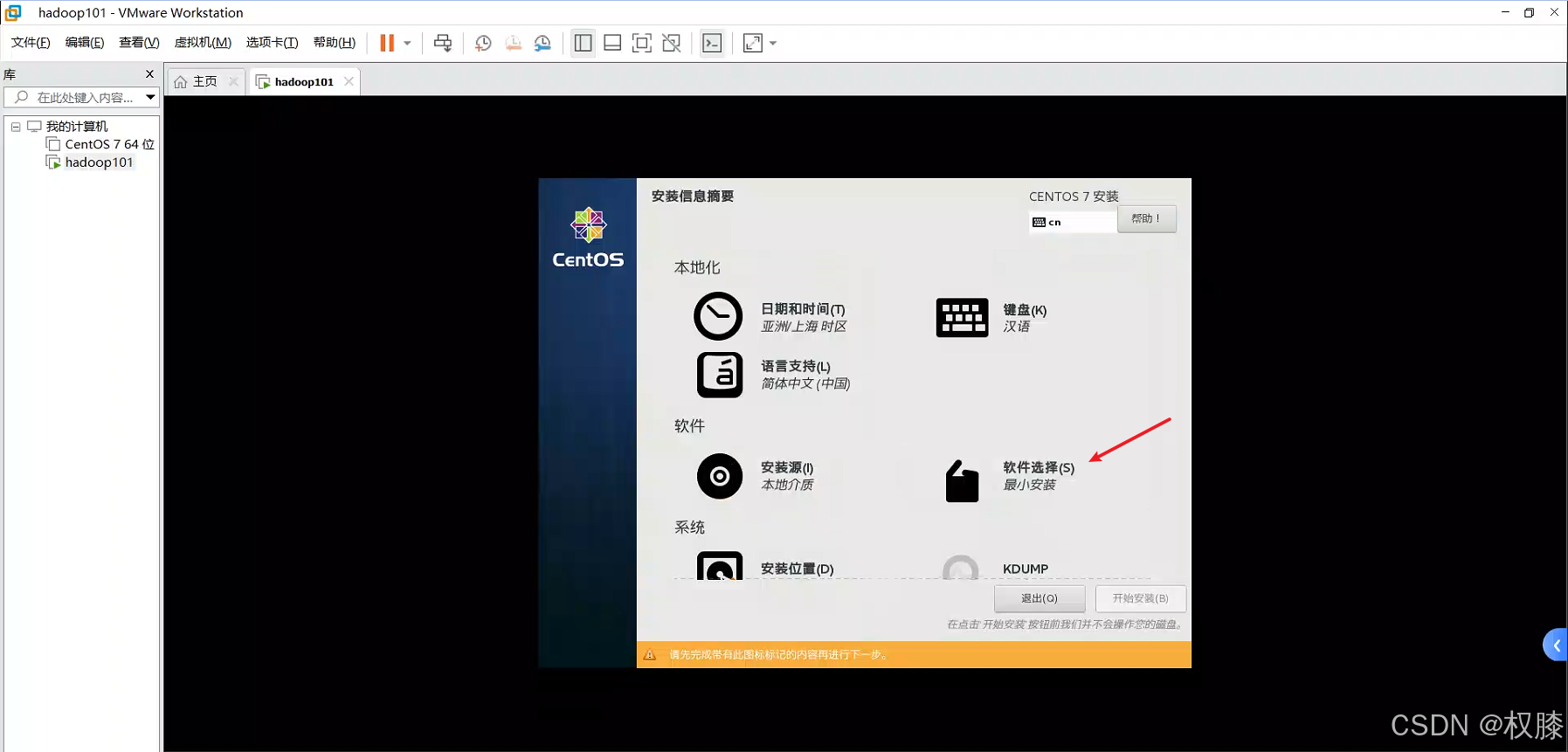Close the library panel

click(149, 74)
